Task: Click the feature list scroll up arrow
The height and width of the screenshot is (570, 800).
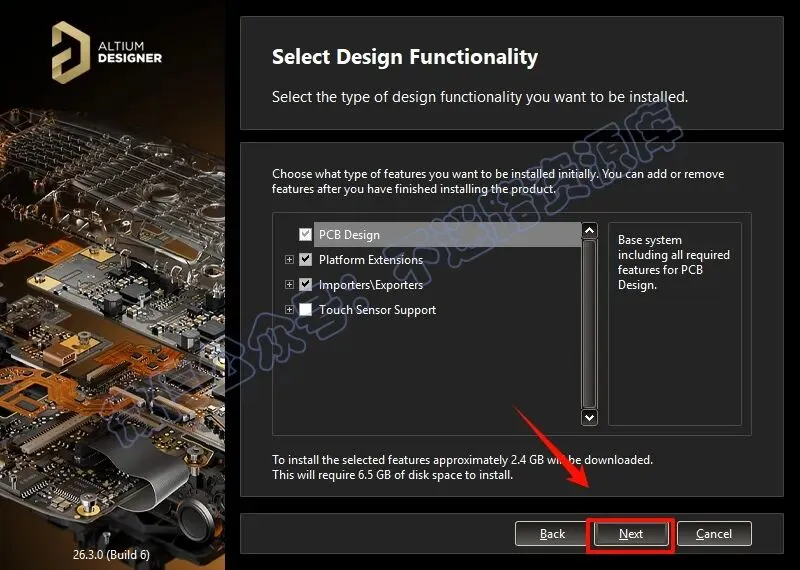Action: (589, 230)
